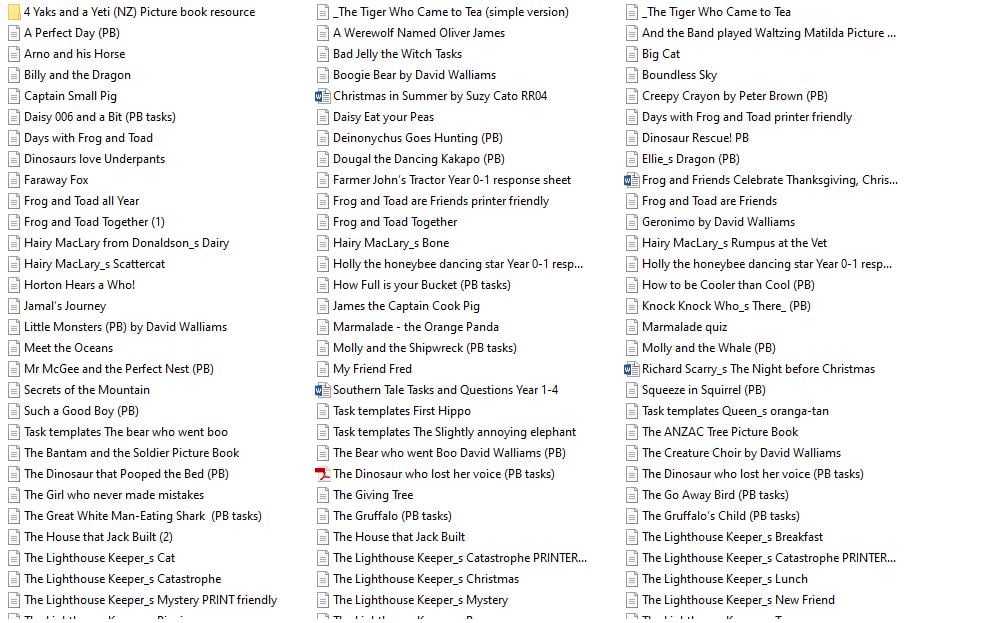Click the document icon beside Daisy Eat your Peas
Screen dimensions: 988x623
[323, 117]
